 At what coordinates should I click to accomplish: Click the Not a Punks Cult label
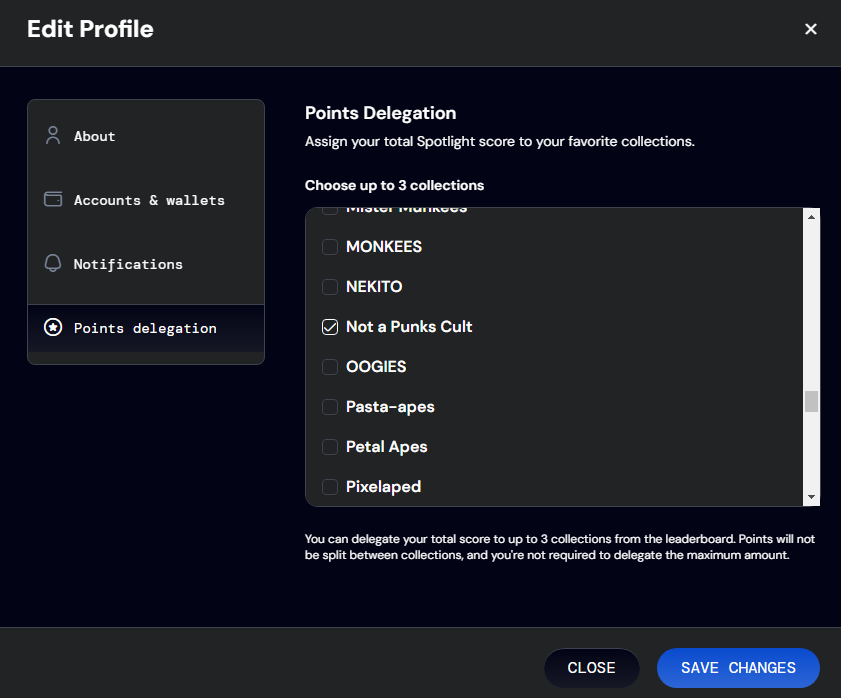click(409, 327)
